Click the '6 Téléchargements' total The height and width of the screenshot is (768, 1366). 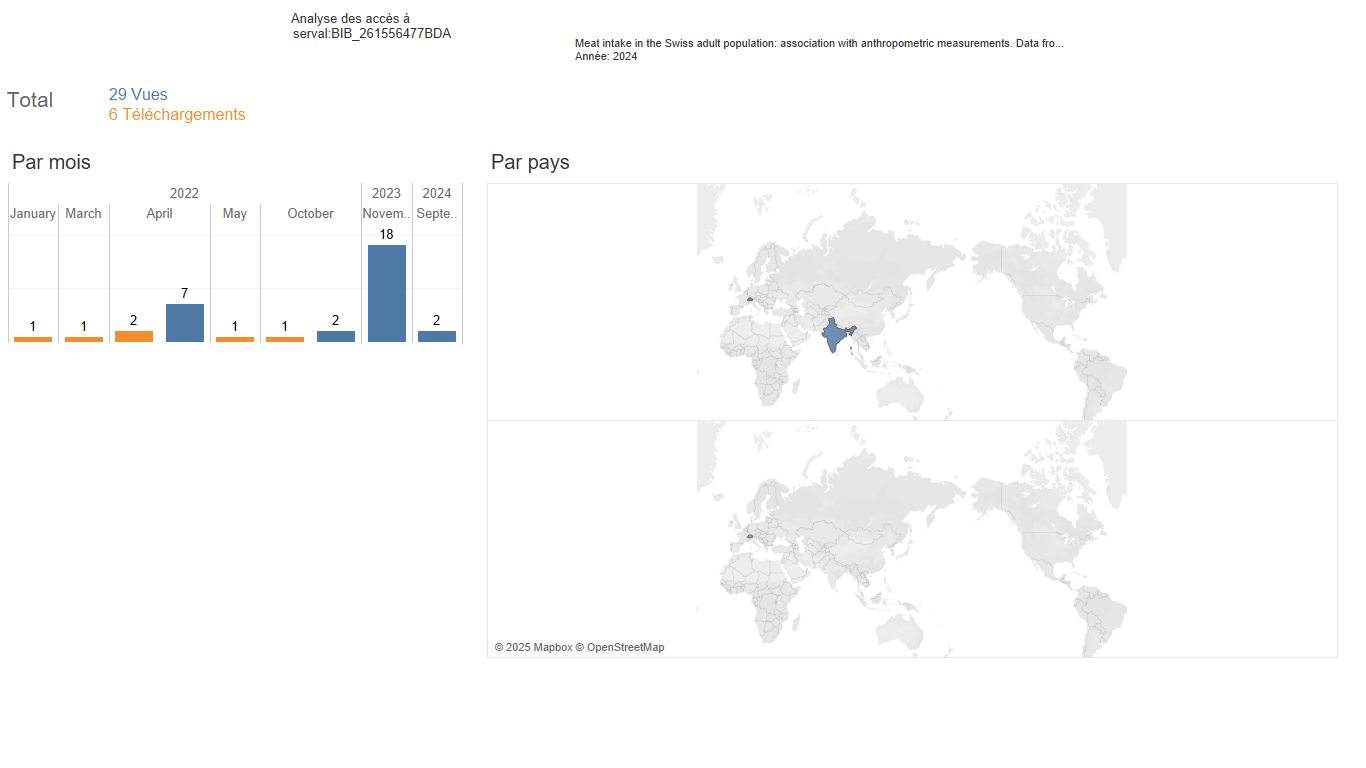[x=177, y=115]
